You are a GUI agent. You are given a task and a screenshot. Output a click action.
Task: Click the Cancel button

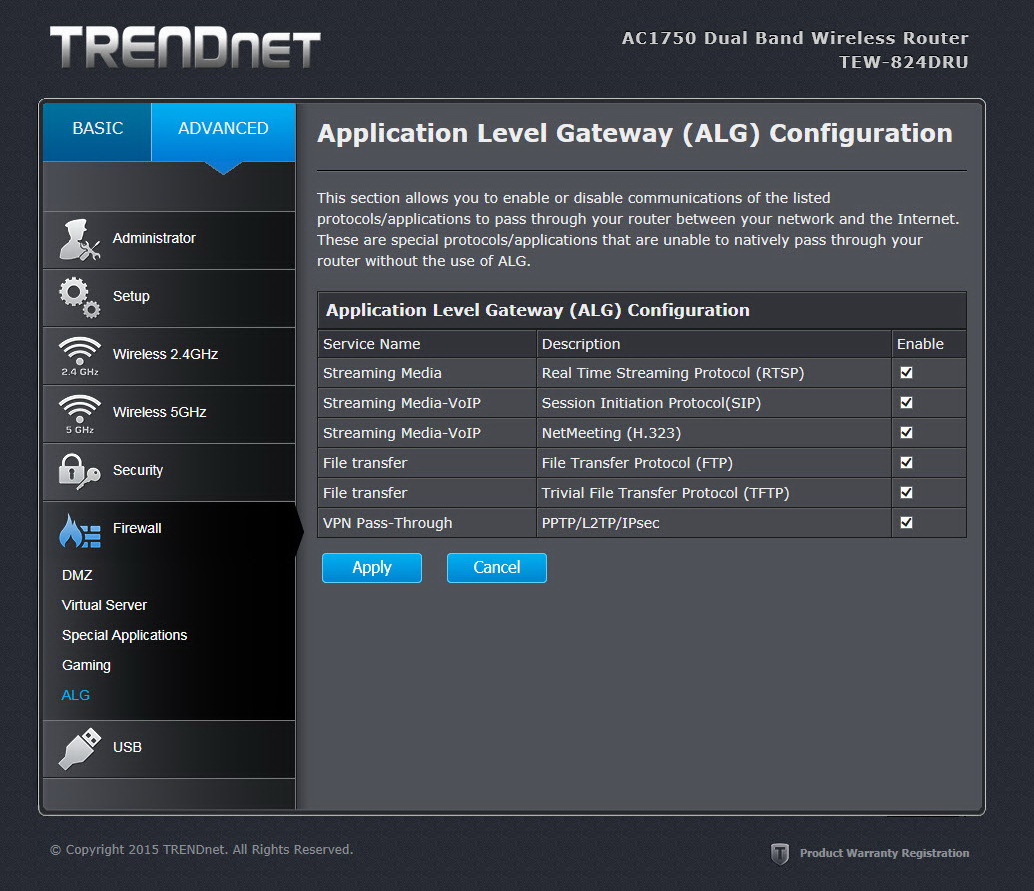(x=497, y=568)
